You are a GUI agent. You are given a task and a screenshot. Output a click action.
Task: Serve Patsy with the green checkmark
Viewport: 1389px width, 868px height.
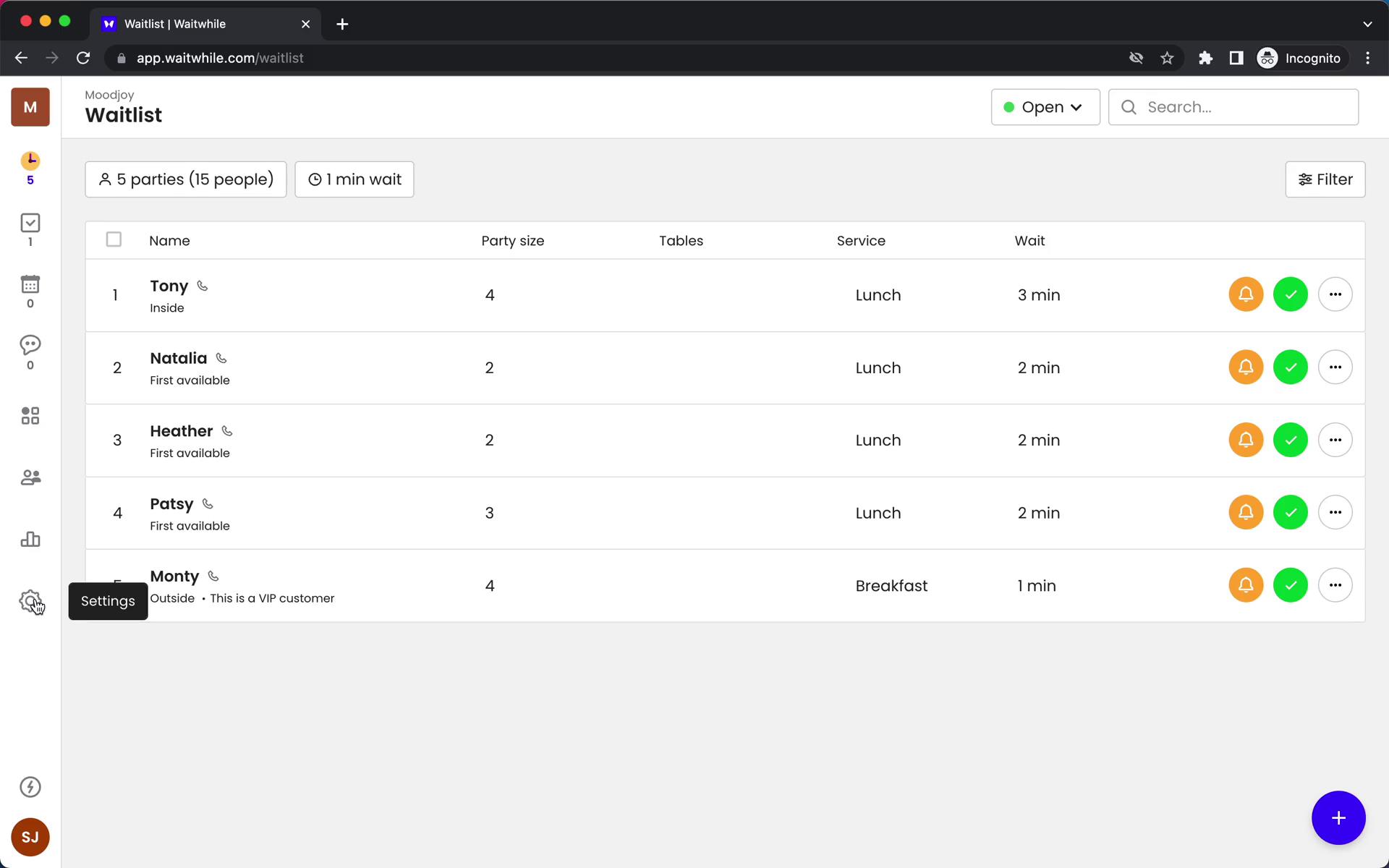(x=1291, y=512)
